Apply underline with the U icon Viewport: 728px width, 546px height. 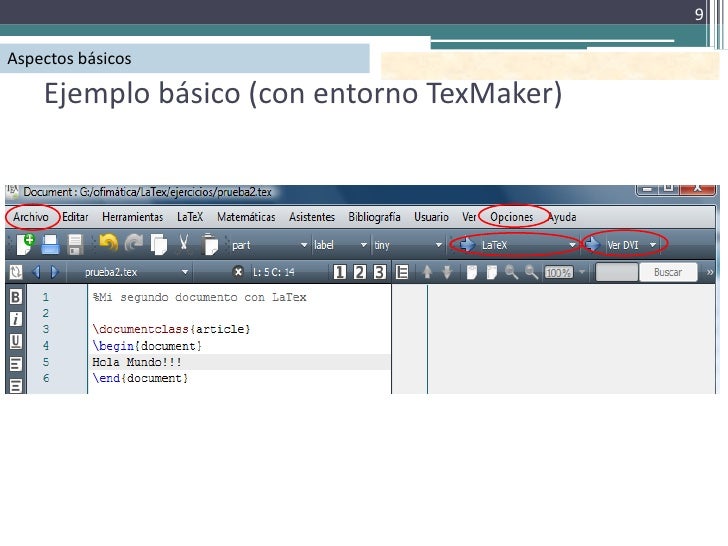(x=15, y=341)
